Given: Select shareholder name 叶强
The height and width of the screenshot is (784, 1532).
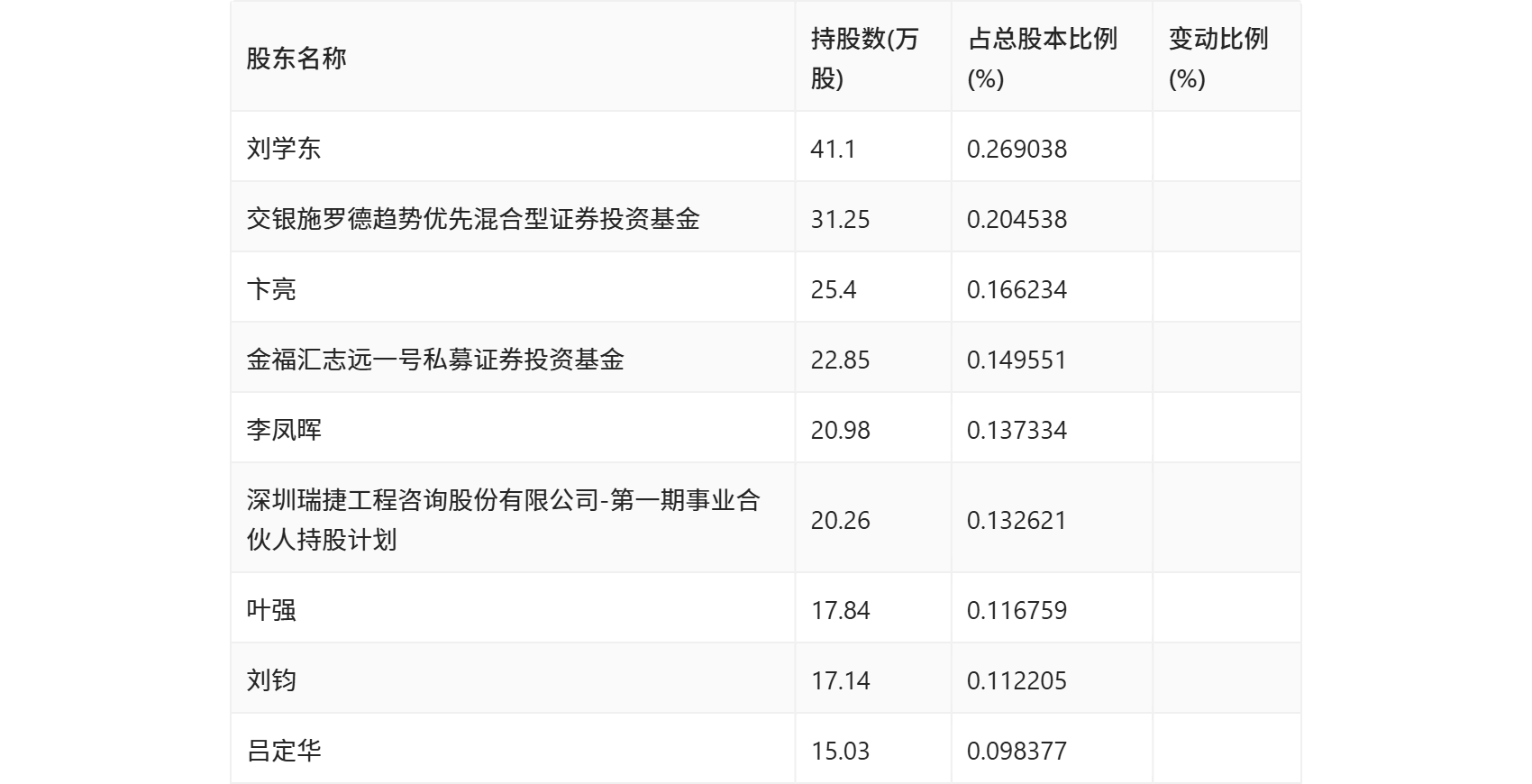Looking at the screenshot, I should 271,610.
